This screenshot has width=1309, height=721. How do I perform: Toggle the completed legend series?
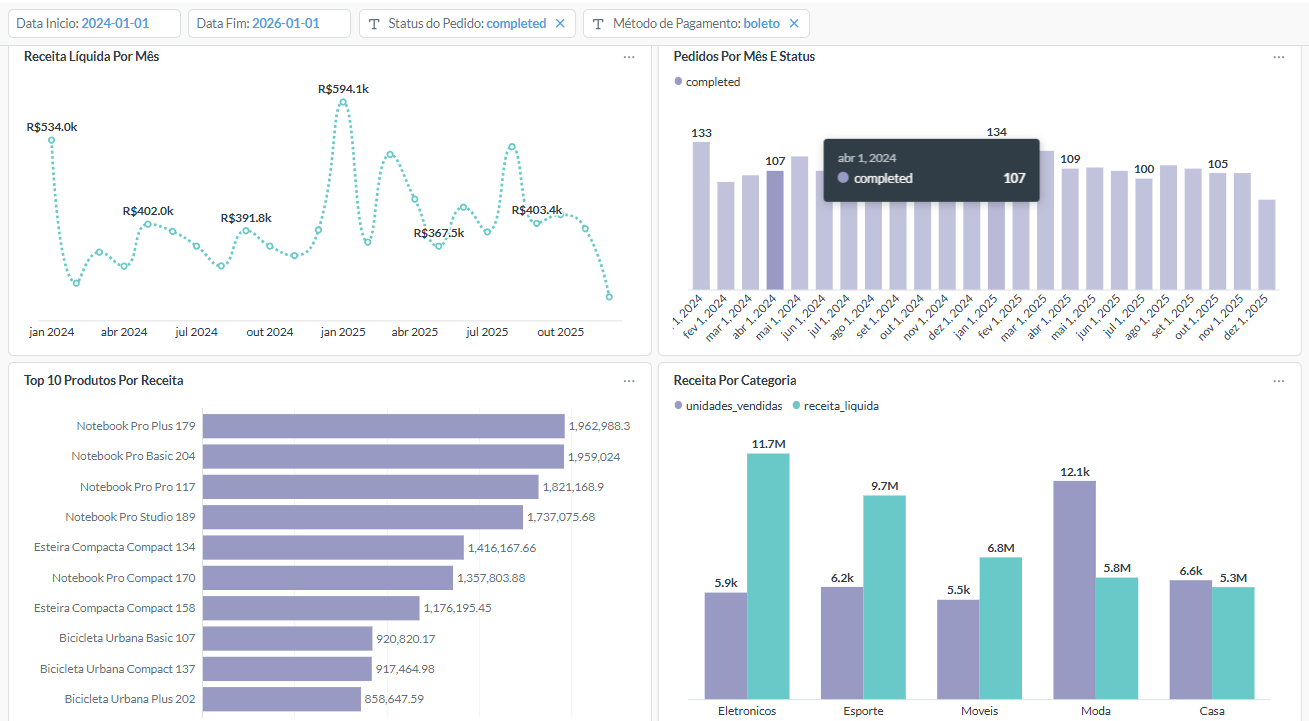pyautogui.click(x=707, y=82)
